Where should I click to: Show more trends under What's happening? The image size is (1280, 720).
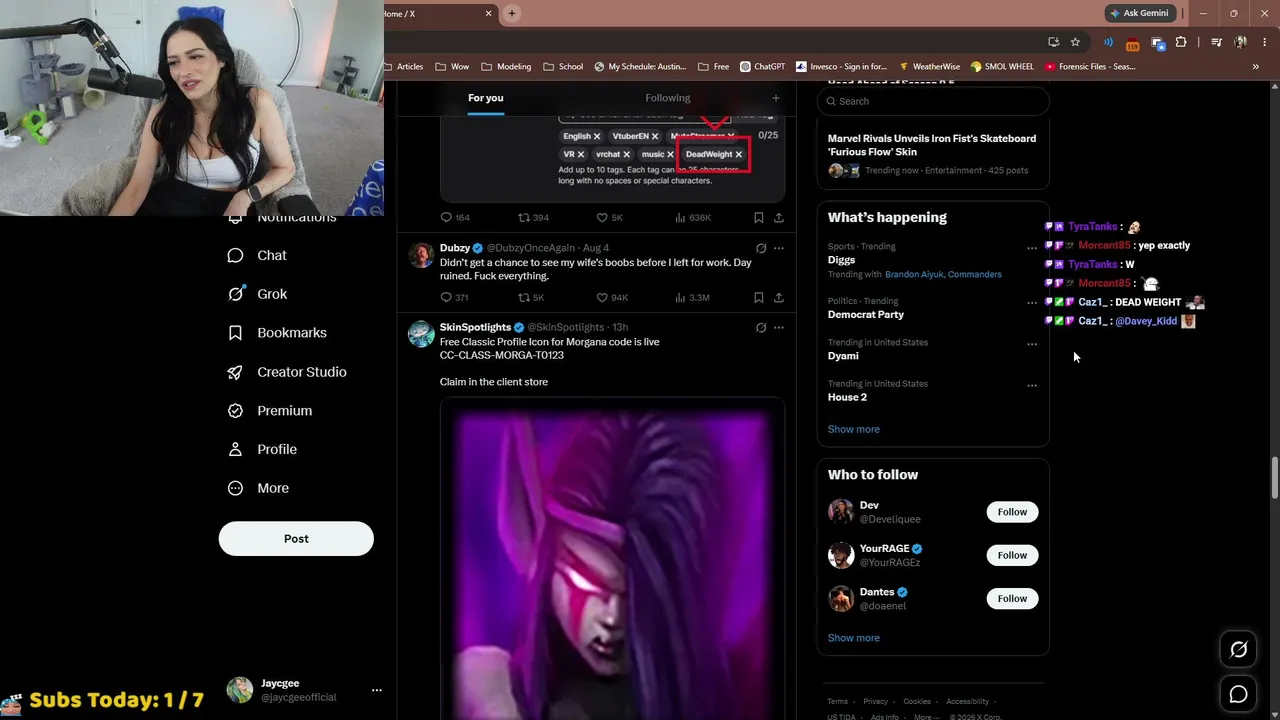[x=854, y=429]
